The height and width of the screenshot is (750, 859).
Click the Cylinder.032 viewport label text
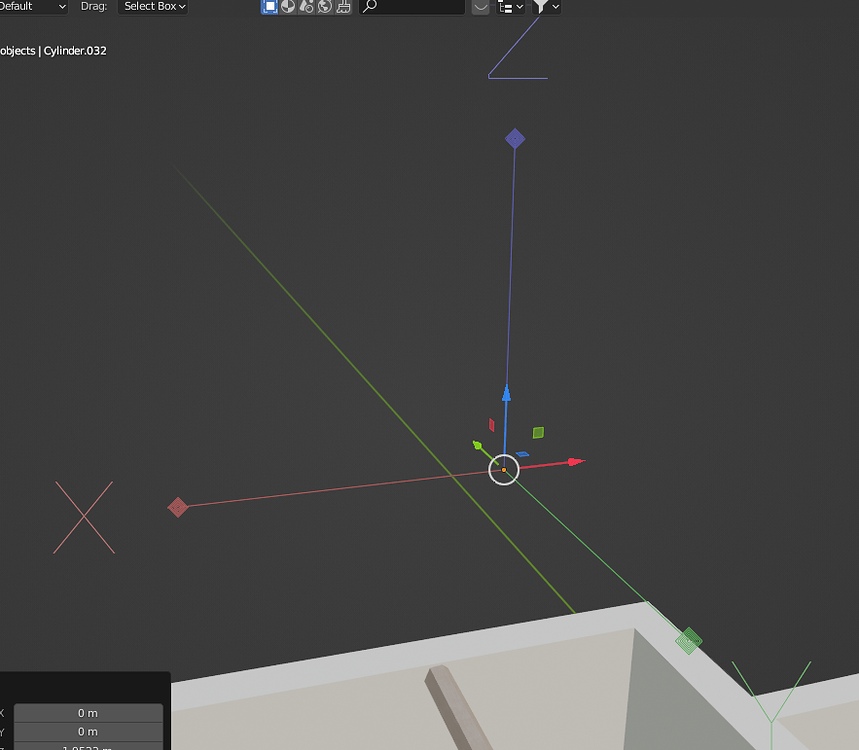pos(75,51)
